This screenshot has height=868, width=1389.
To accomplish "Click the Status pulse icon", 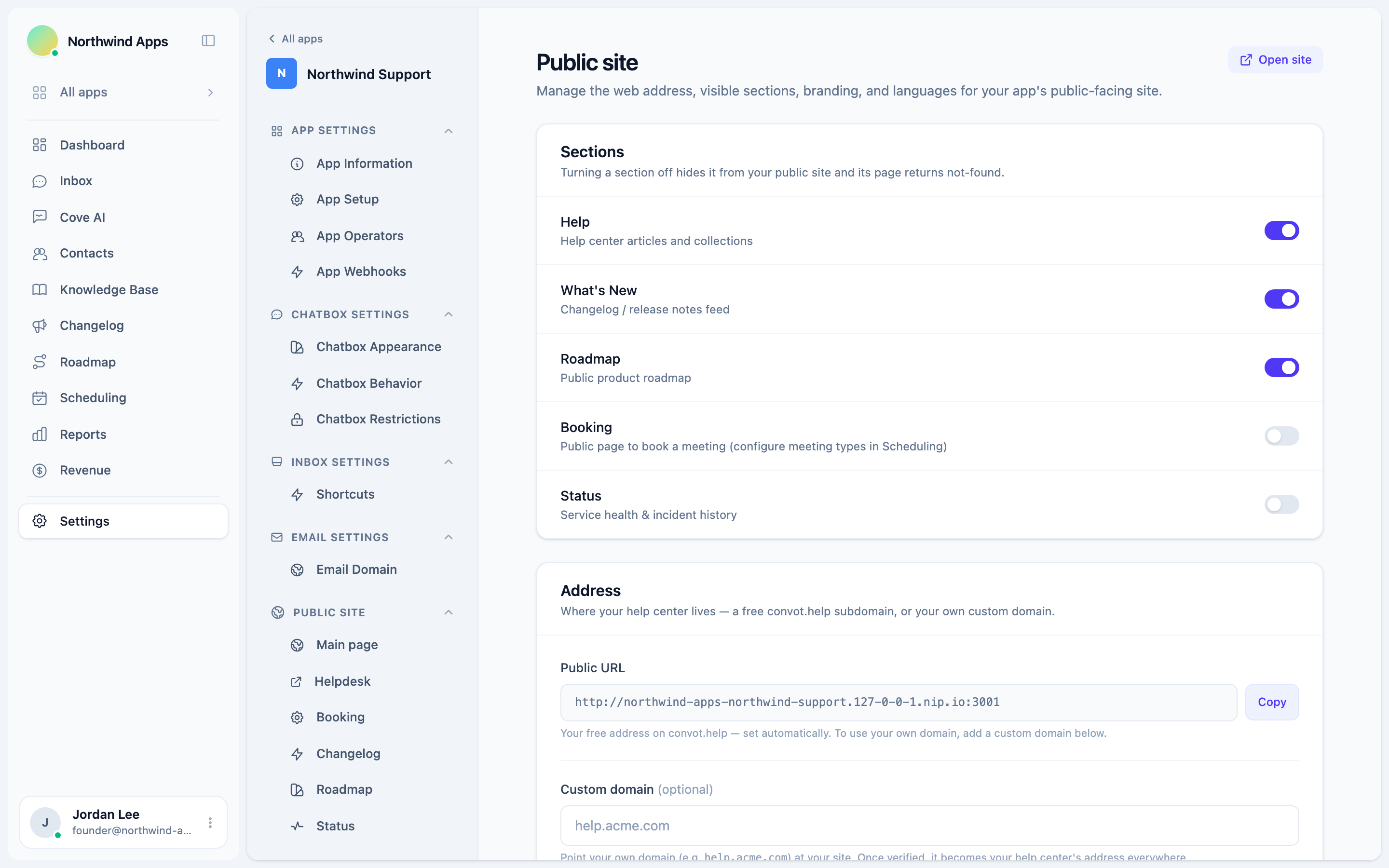I will (x=297, y=826).
